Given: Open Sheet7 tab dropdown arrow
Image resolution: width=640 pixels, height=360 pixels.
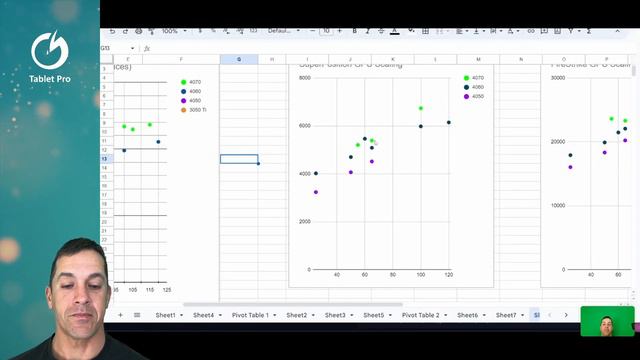Looking at the screenshot, I should [x=522, y=316].
